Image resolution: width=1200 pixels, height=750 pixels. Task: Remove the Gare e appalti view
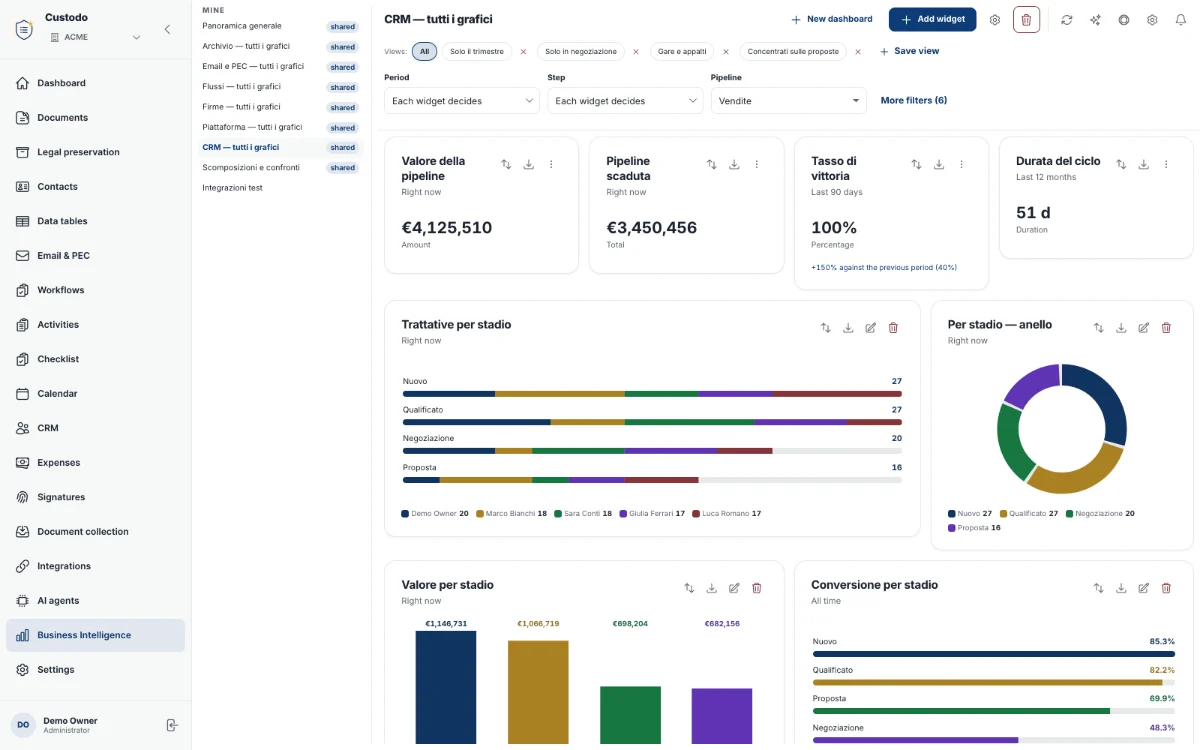(726, 51)
